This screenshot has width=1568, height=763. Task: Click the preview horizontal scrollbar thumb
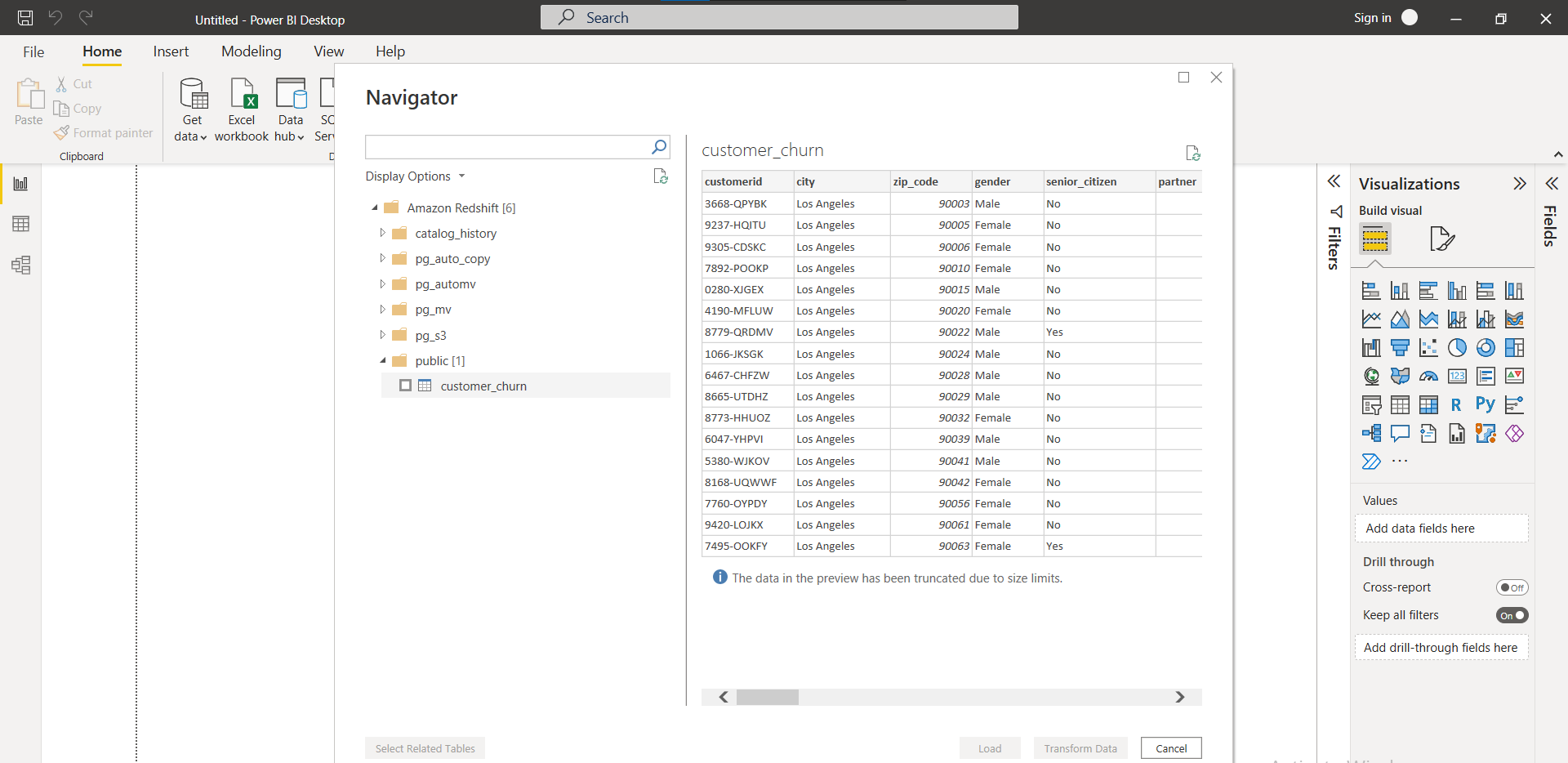click(x=767, y=697)
